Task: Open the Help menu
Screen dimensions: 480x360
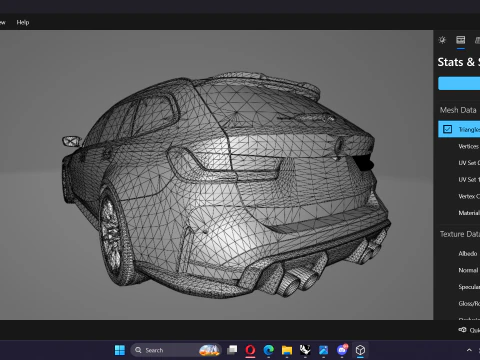Action: 23,22
